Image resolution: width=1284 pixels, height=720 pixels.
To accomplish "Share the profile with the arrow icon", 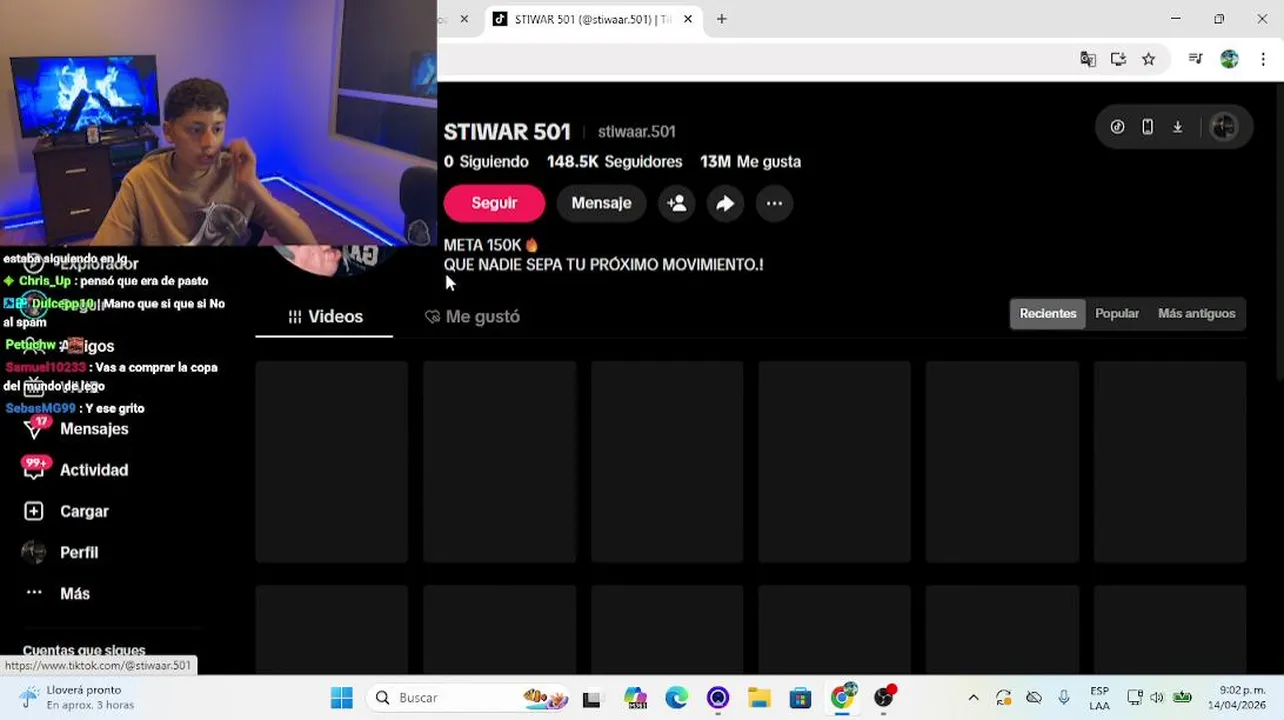I will tap(725, 203).
